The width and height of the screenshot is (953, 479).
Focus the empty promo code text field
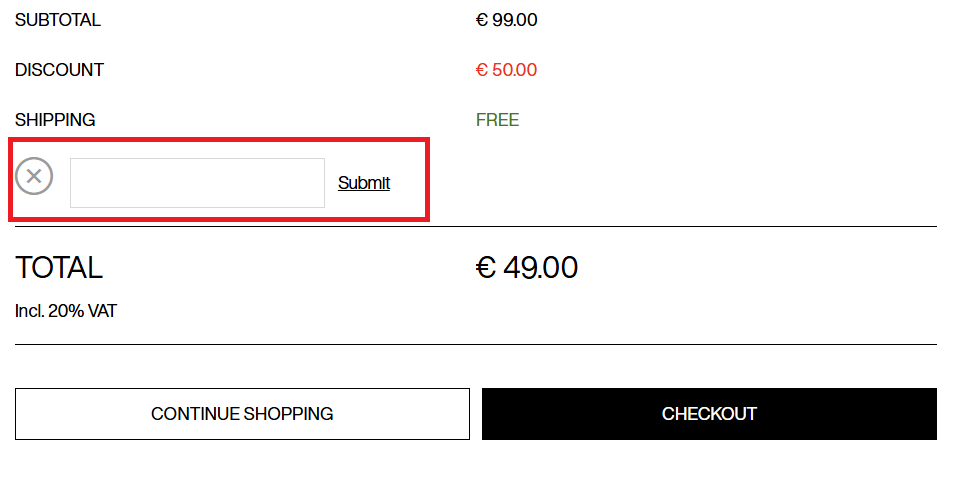197,183
